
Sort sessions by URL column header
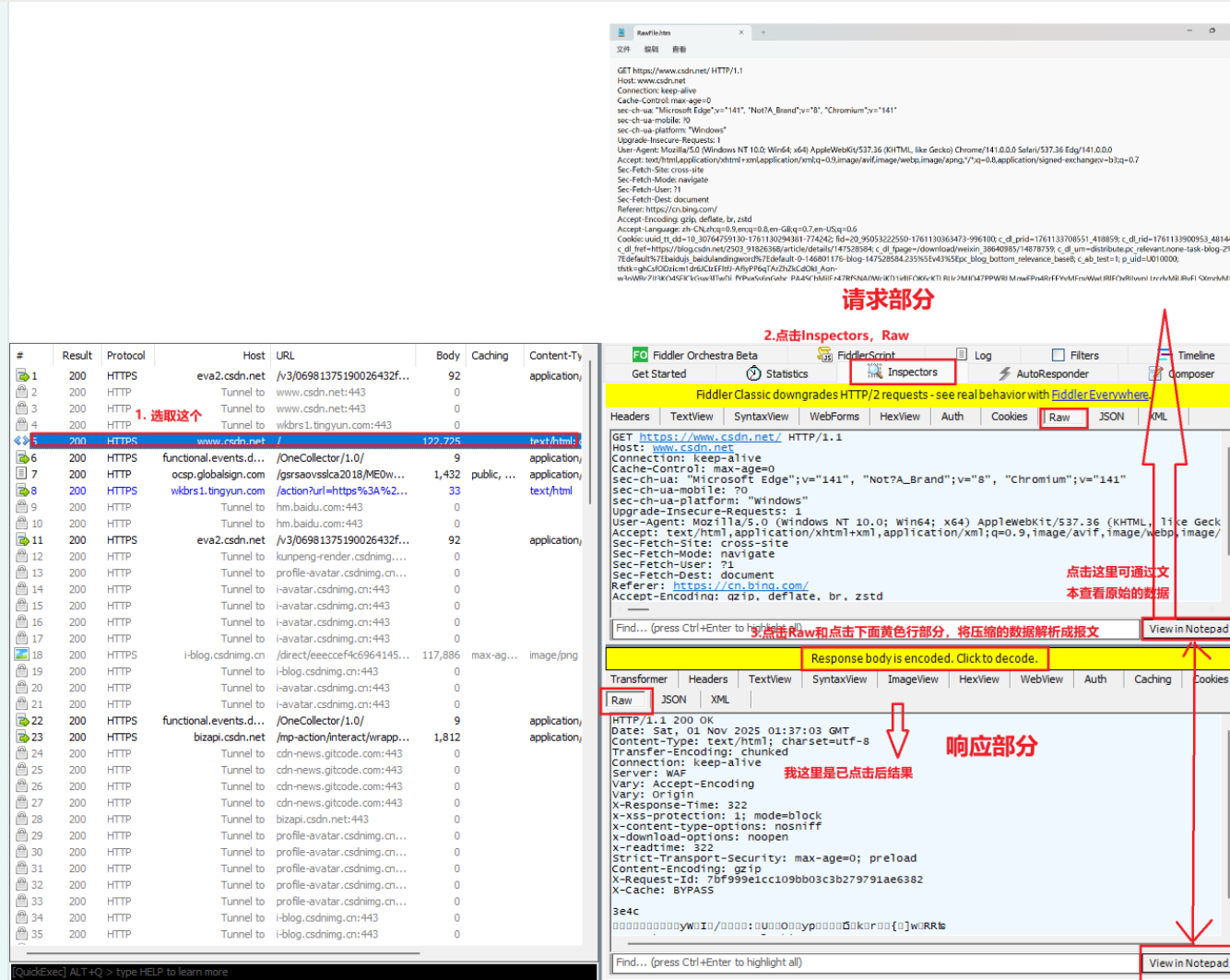pyautogui.click(x=285, y=355)
